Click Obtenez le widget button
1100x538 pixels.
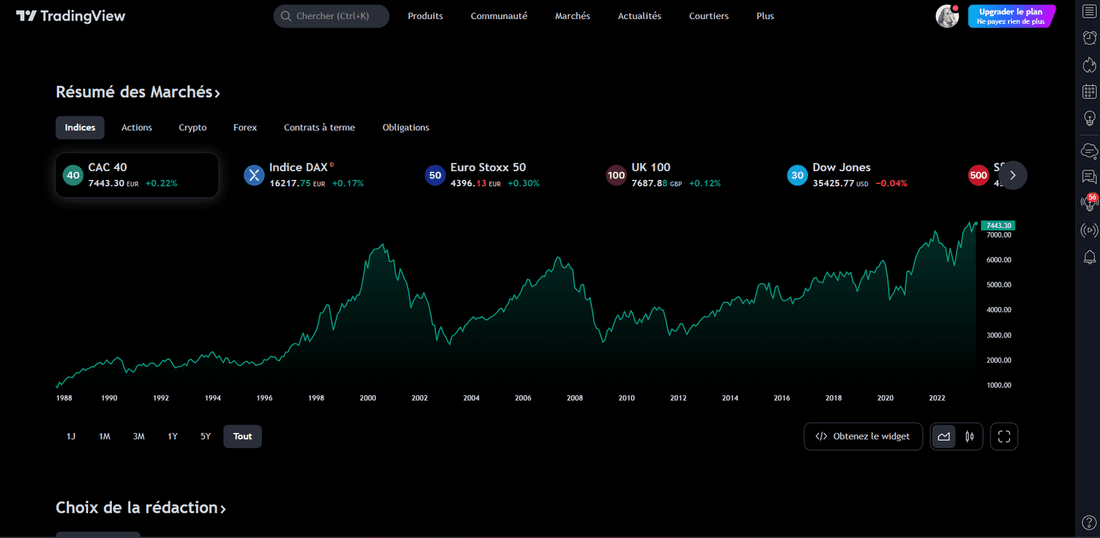point(863,436)
